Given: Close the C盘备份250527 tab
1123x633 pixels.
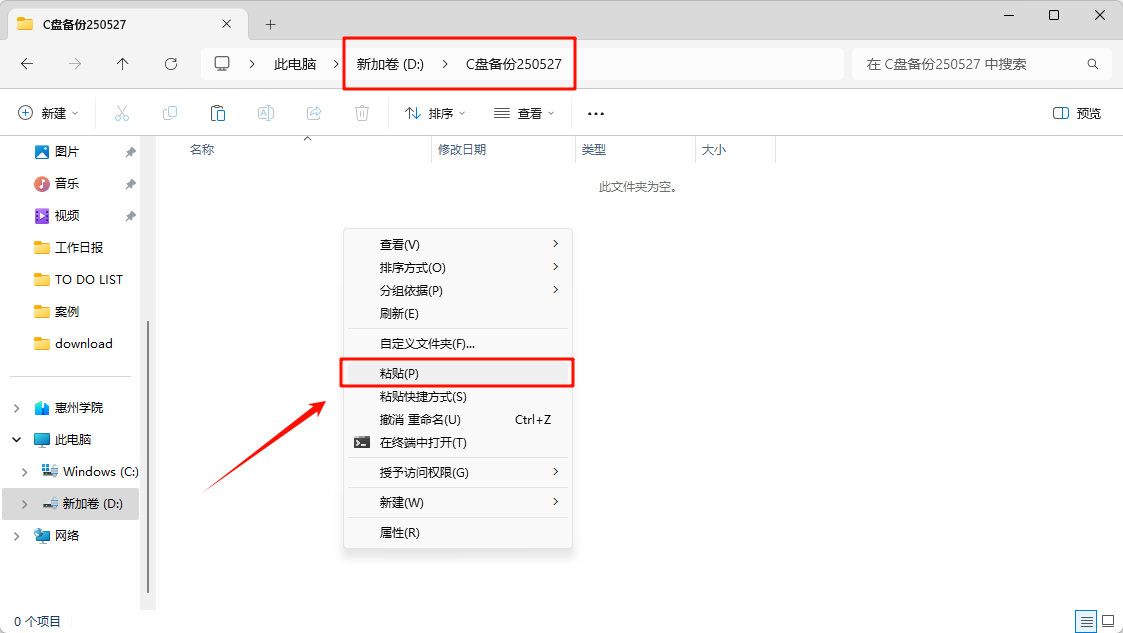Looking at the screenshot, I should tap(226, 24).
